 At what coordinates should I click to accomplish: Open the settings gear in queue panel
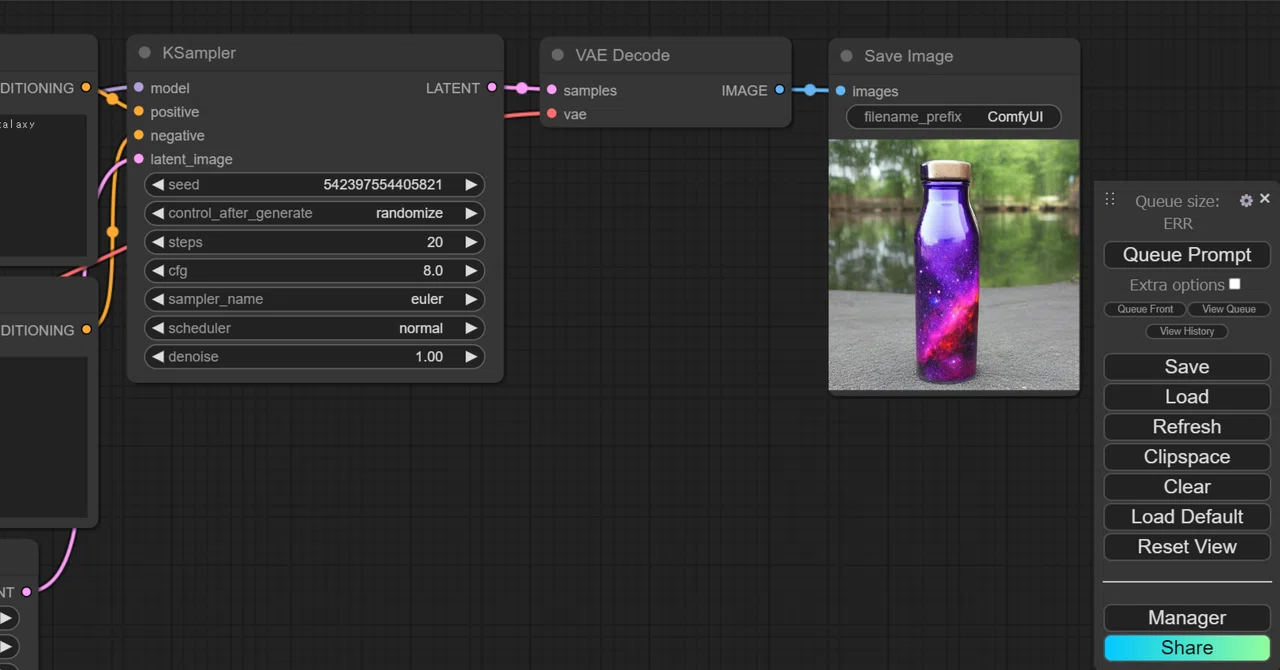click(1246, 201)
